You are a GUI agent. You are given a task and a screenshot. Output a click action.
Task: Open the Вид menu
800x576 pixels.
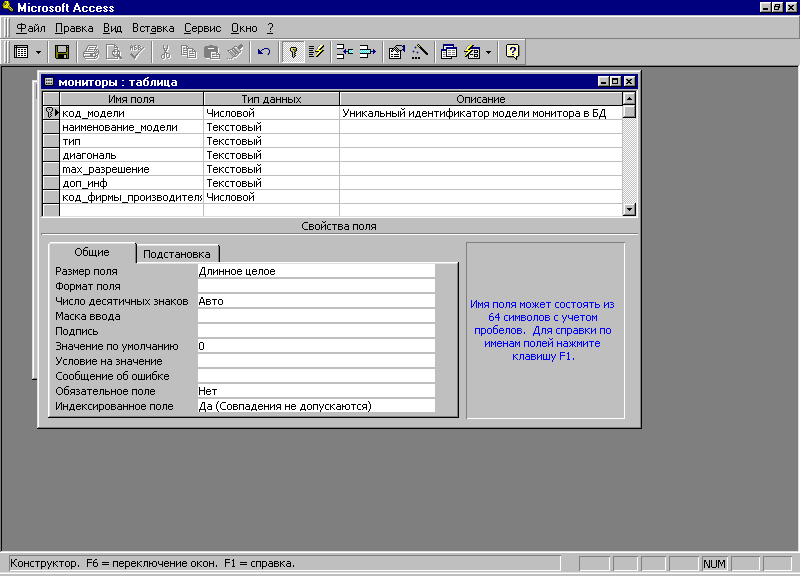point(112,28)
